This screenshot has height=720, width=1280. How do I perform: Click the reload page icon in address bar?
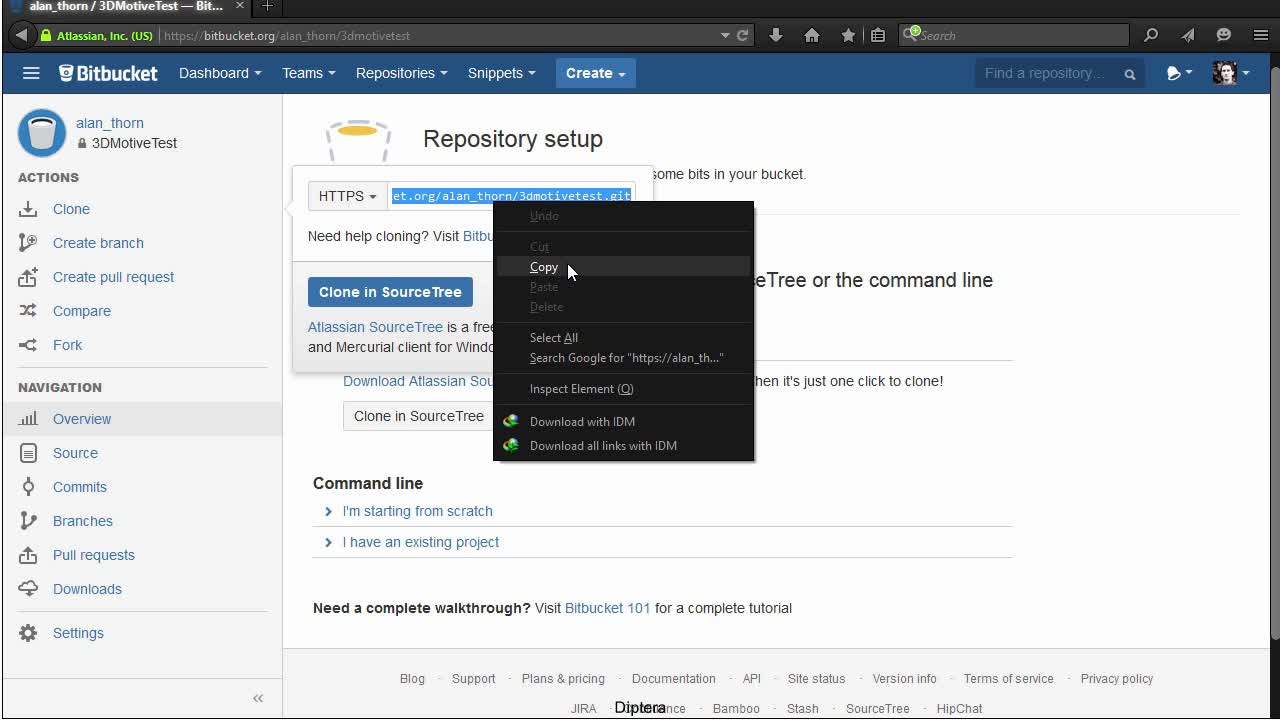(743, 35)
